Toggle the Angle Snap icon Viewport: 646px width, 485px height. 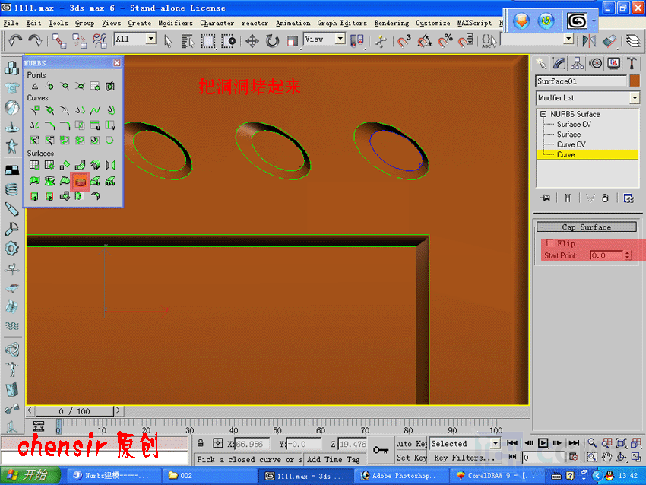click(x=424, y=41)
